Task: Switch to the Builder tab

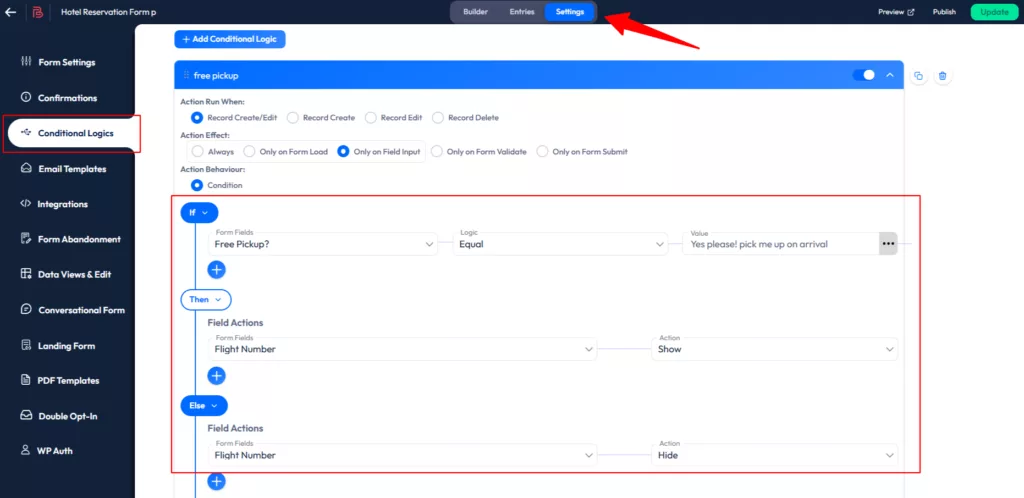Action: (x=475, y=12)
